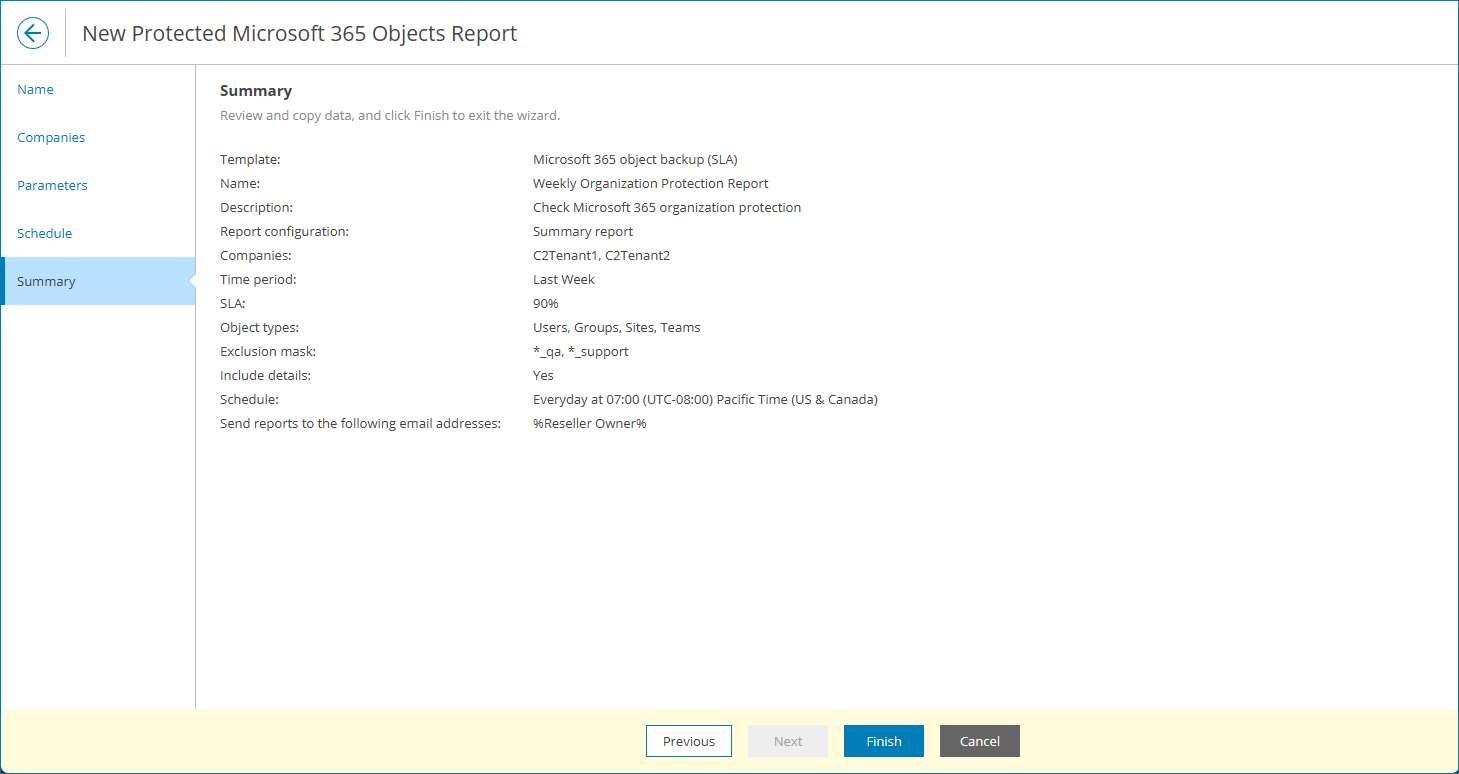Click Cancel to exit the wizard

[979, 741]
